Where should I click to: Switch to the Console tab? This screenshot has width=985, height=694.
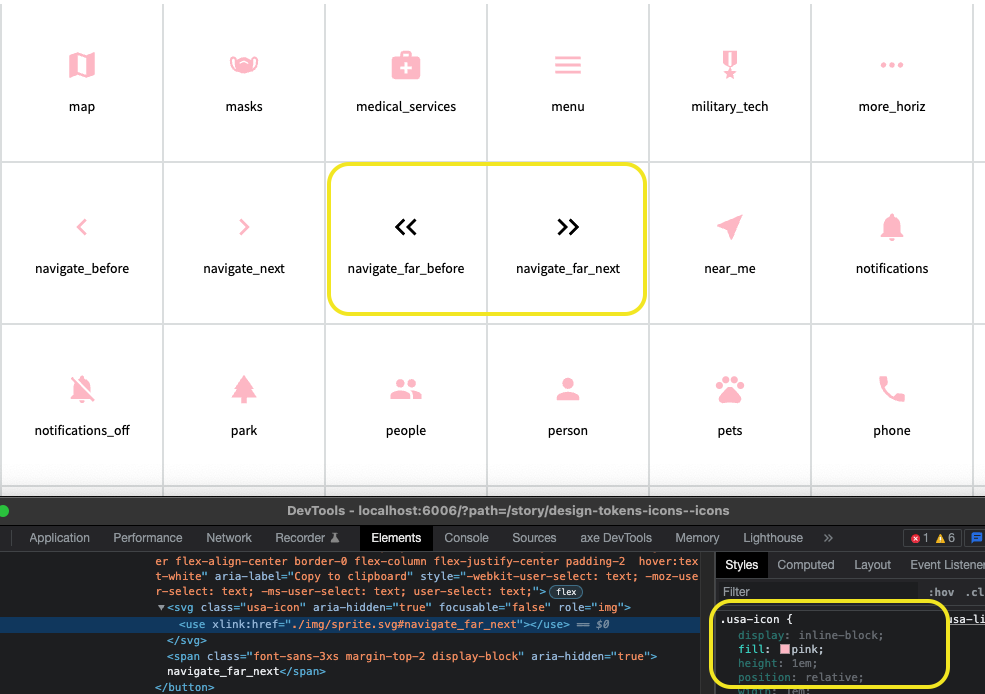(x=466, y=537)
